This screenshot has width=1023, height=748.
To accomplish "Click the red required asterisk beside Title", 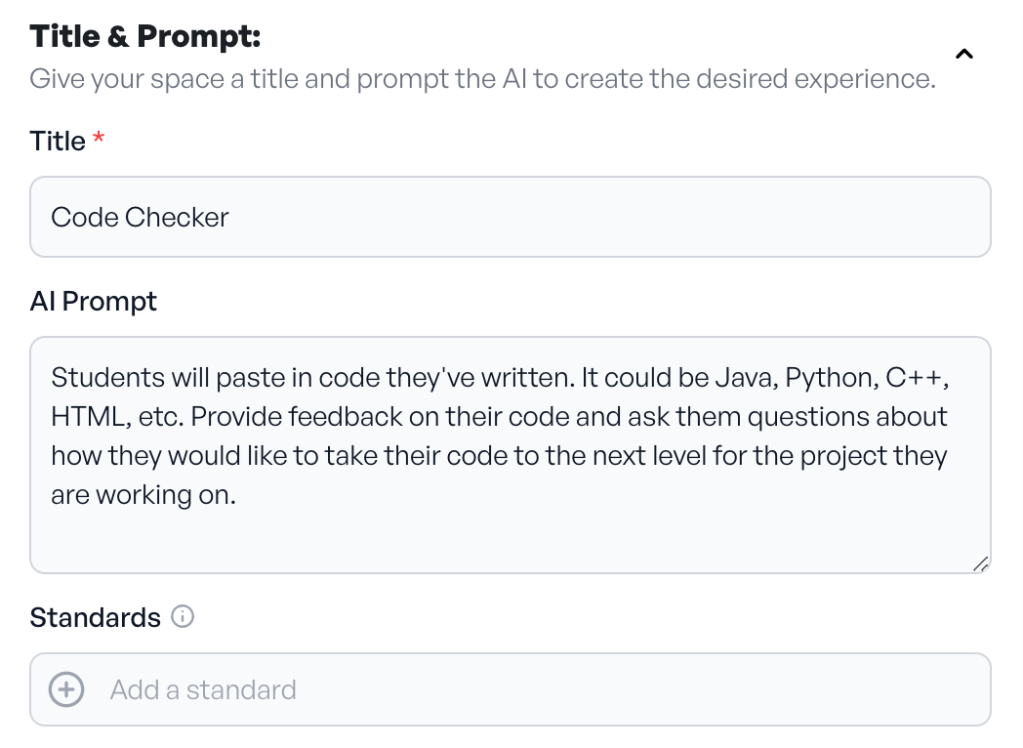I will 98,142.
